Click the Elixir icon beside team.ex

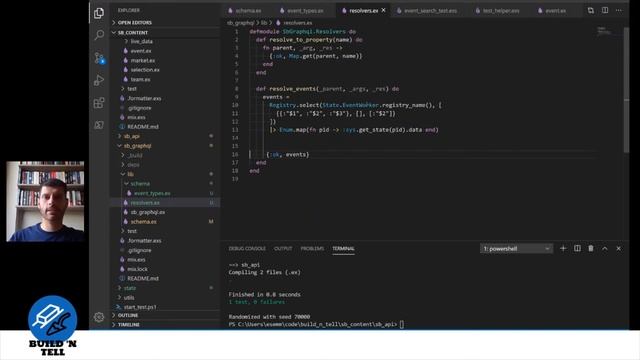coord(126,79)
